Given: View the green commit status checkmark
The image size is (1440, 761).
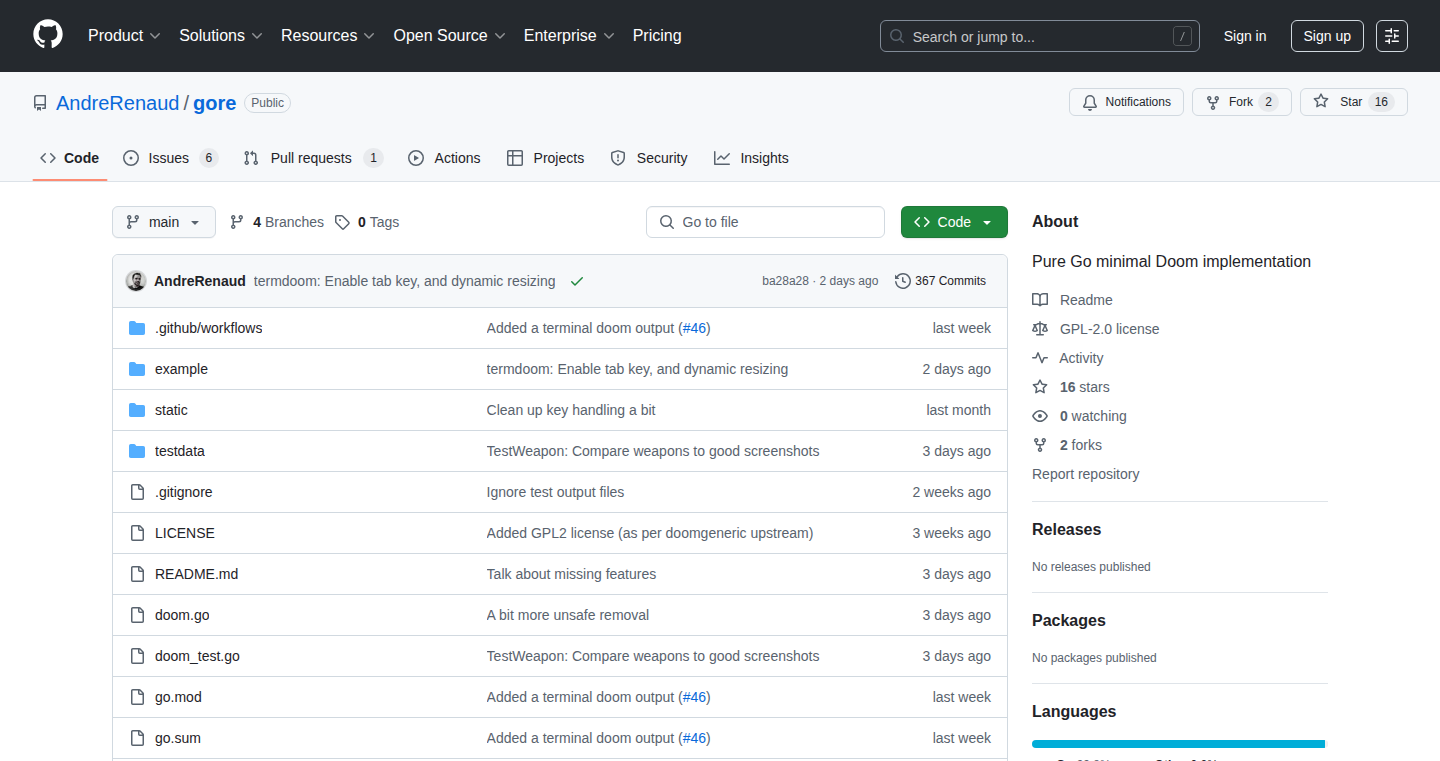Looking at the screenshot, I should point(577,281).
